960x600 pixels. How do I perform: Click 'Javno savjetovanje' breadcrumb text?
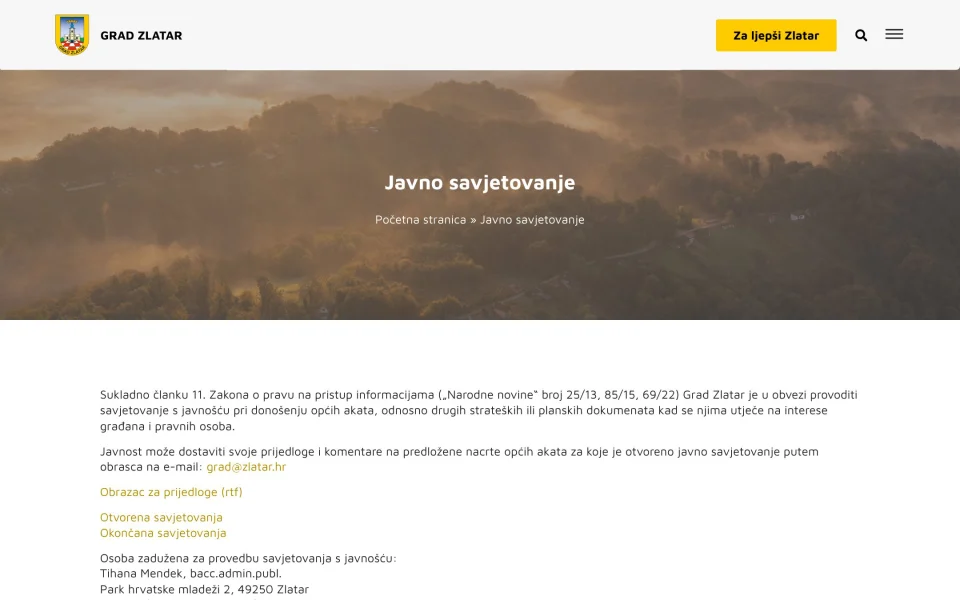click(x=532, y=220)
